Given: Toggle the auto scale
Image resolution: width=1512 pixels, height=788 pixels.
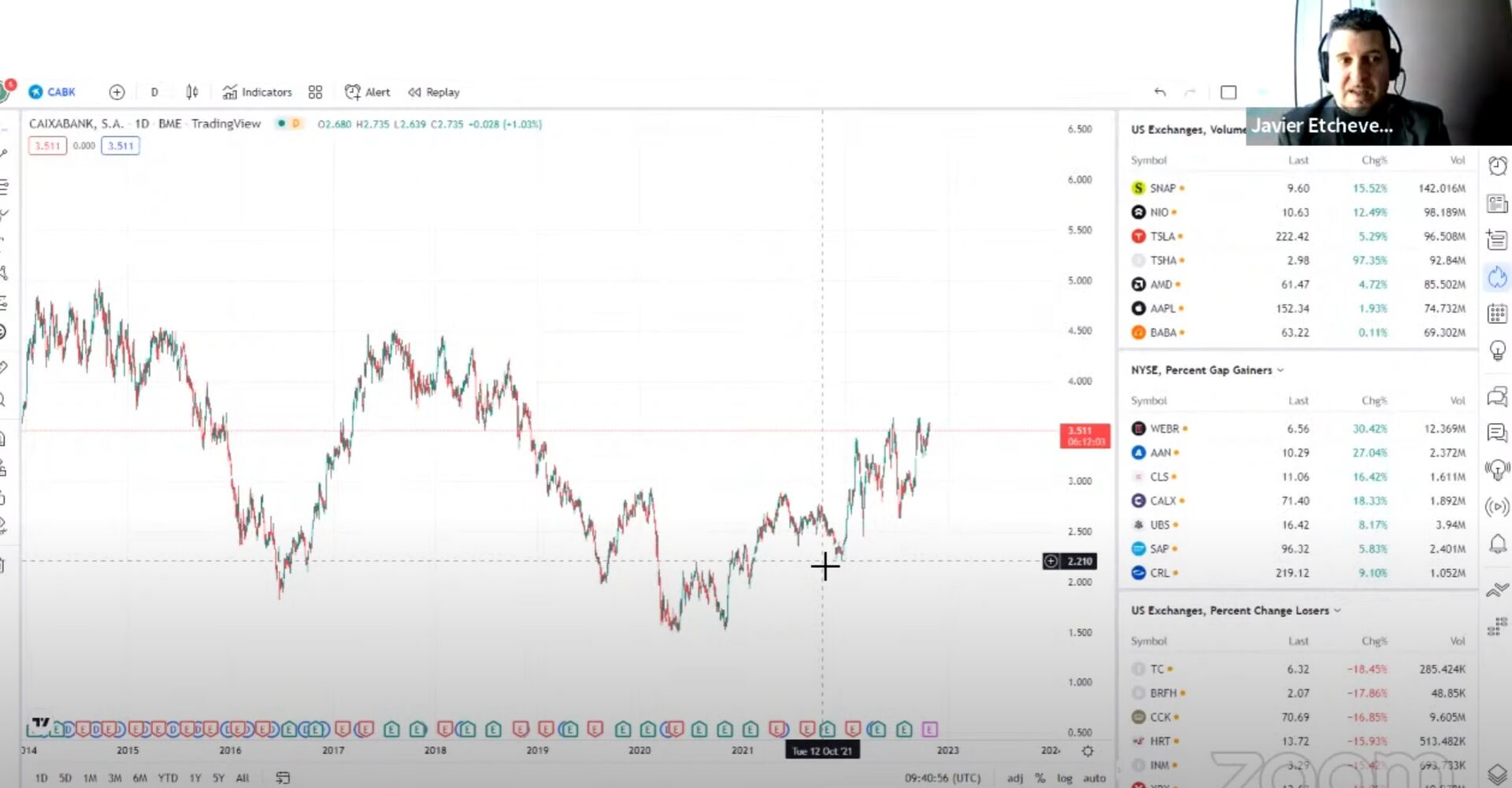Looking at the screenshot, I should (1095, 778).
